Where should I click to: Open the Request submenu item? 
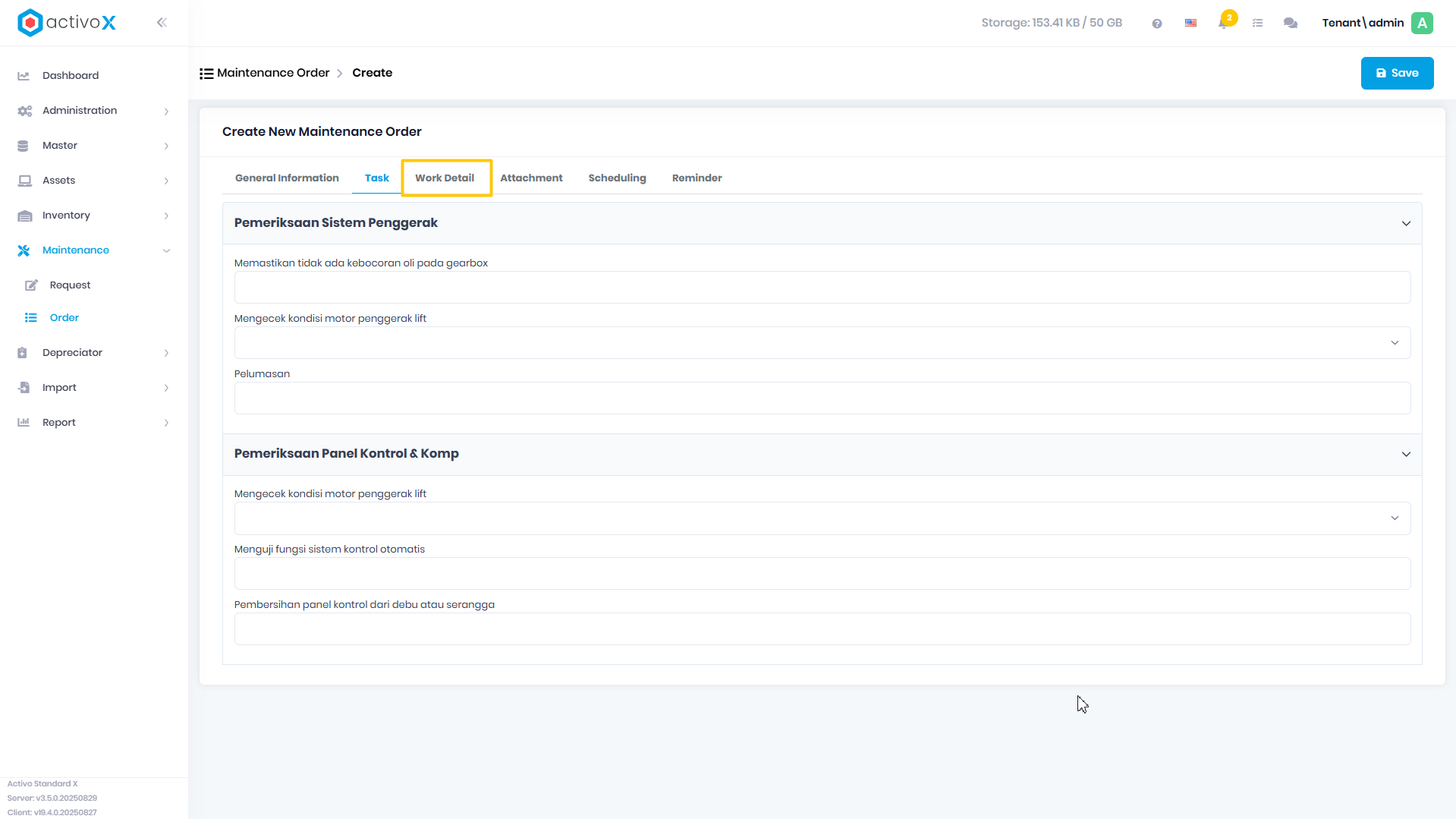[x=70, y=285]
